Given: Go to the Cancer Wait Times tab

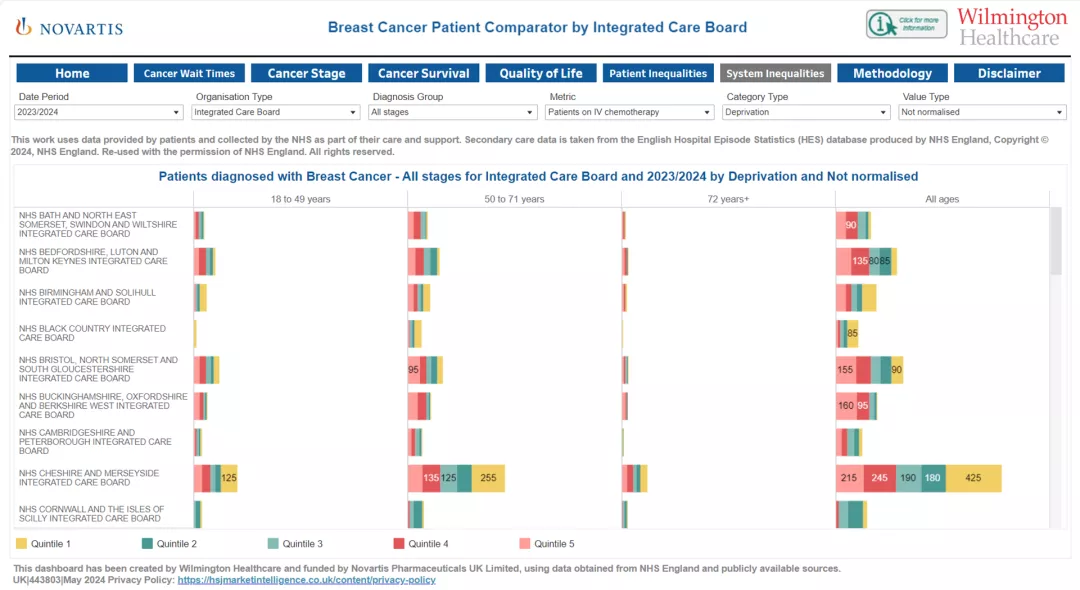Looking at the screenshot, I should tap(189, 73).
